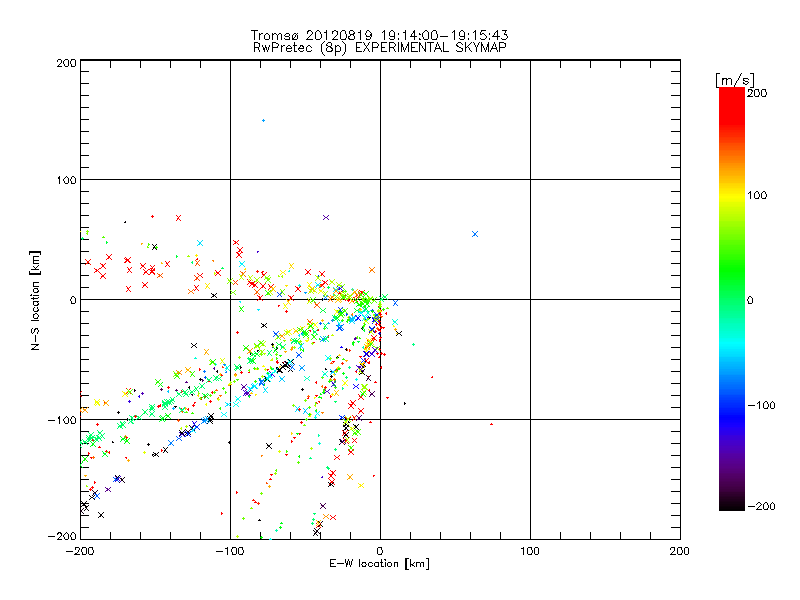This screenshot has width=800, height=600.
Task: Click the small blue dot near 150 km north
Action: pos(263,121)
